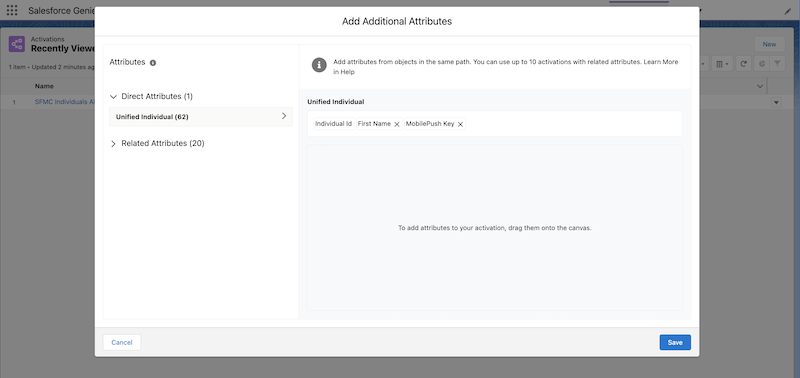This screenshot has width=800, height=378.
Task: Remove the First Name attribute pill
Action: (x=396, y=124)
